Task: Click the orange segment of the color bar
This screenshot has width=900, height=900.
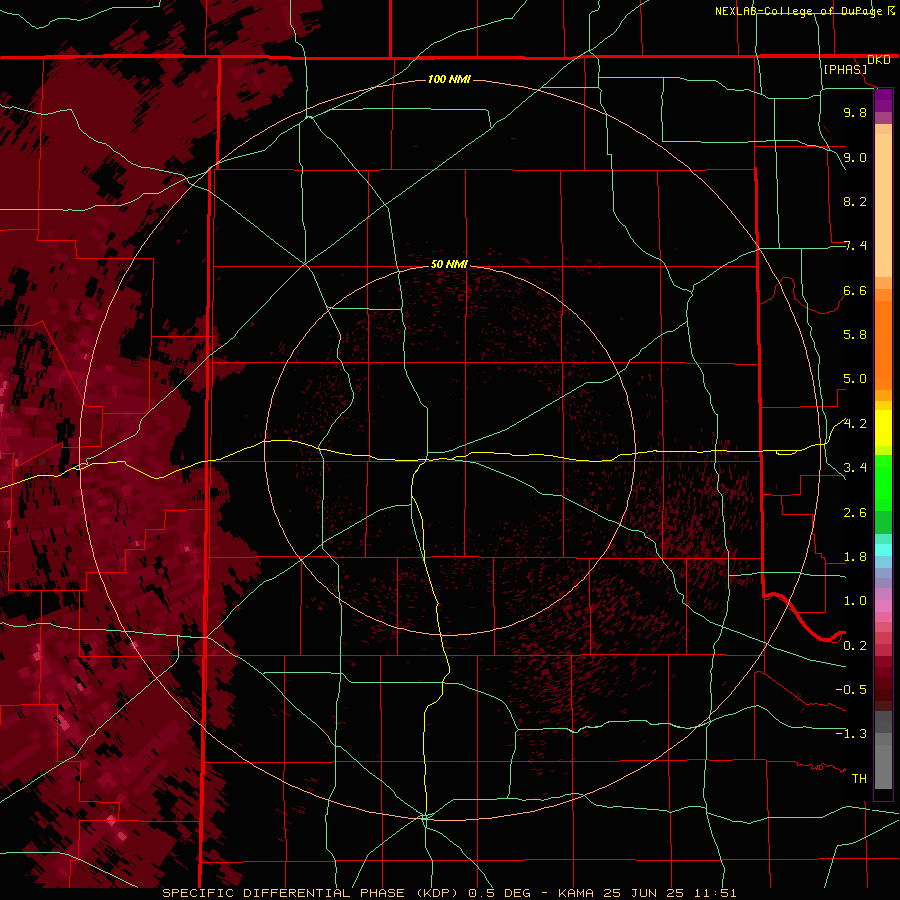Action: tap(883, 344)
